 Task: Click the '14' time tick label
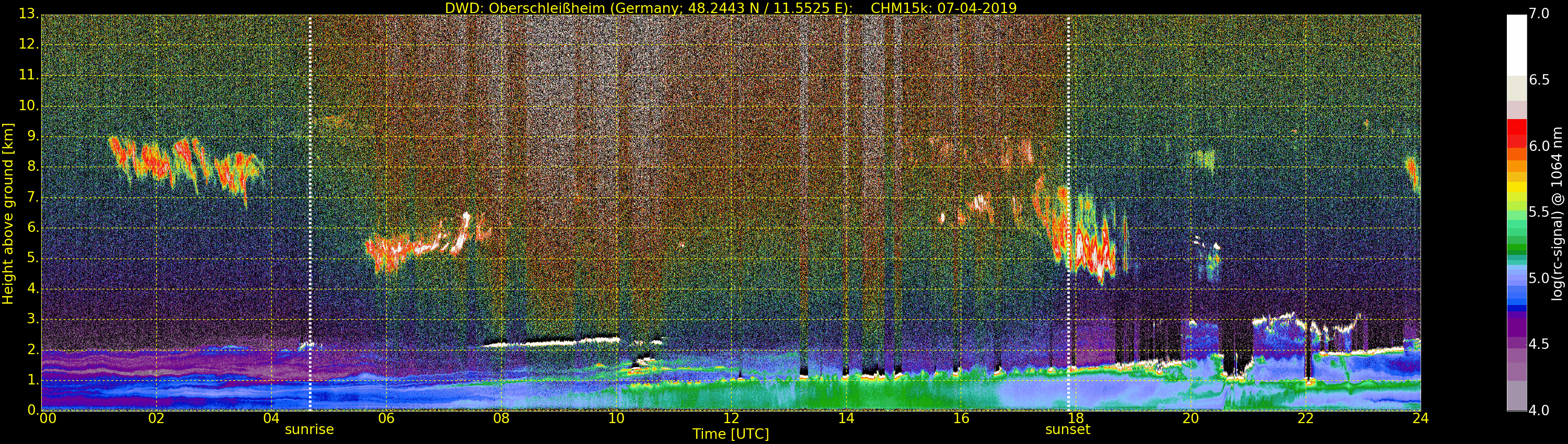click(x=846, y=418)
